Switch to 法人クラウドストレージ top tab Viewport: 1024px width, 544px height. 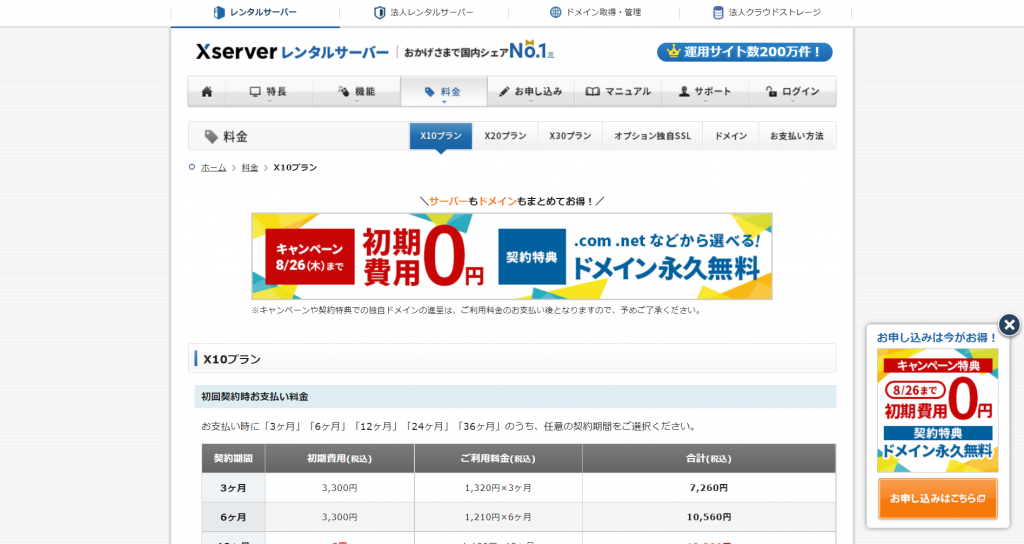point(766,12)
